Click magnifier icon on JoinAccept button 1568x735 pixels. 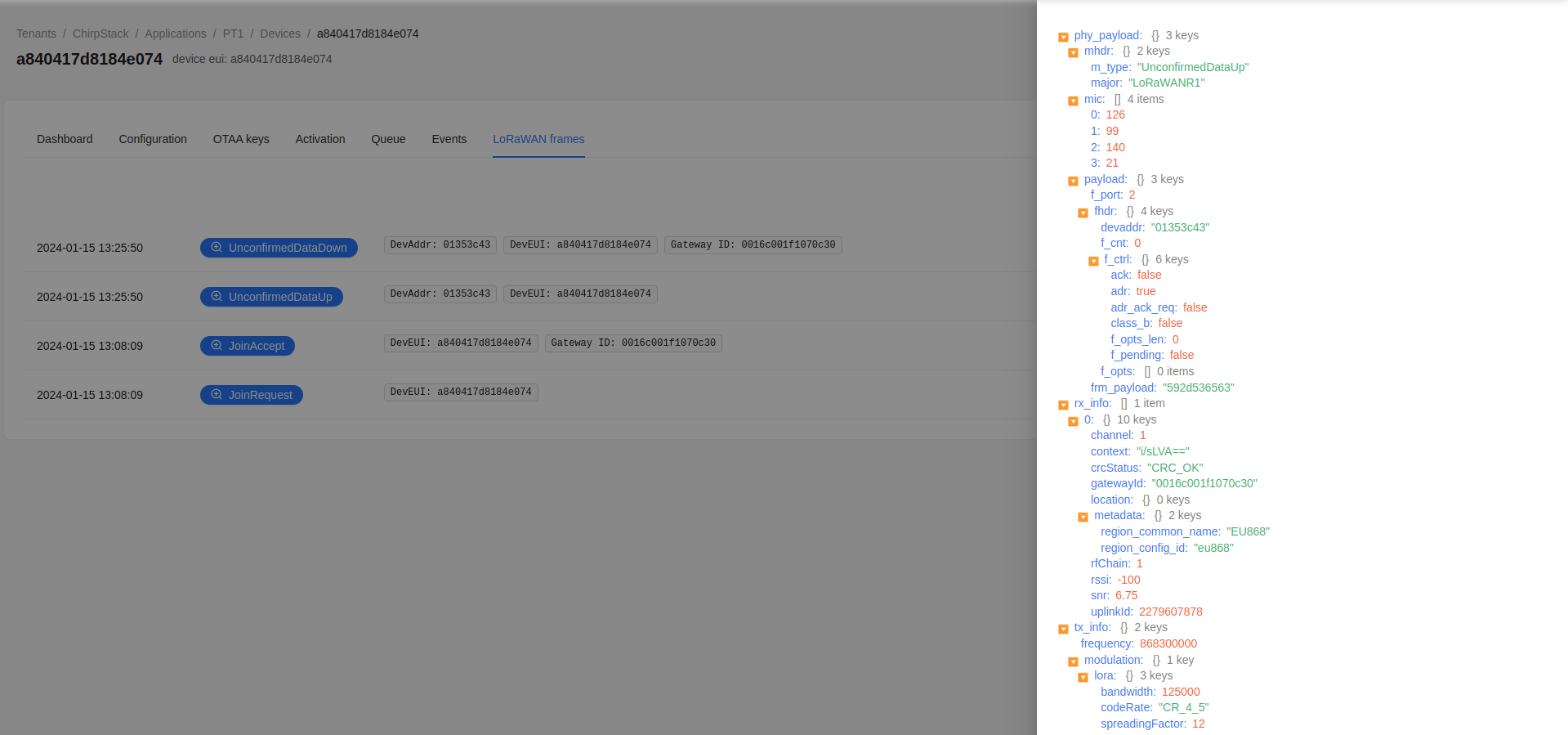point(217,345)
